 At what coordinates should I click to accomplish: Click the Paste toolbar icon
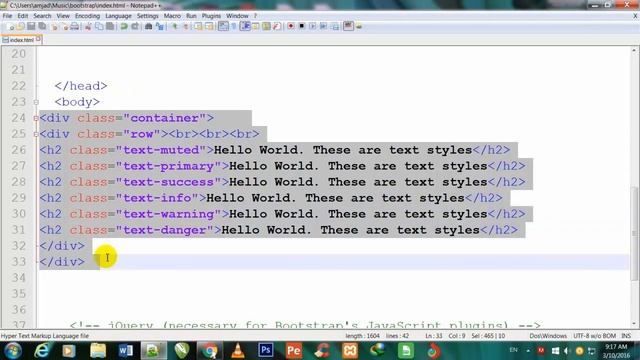(x=110, y=27)
